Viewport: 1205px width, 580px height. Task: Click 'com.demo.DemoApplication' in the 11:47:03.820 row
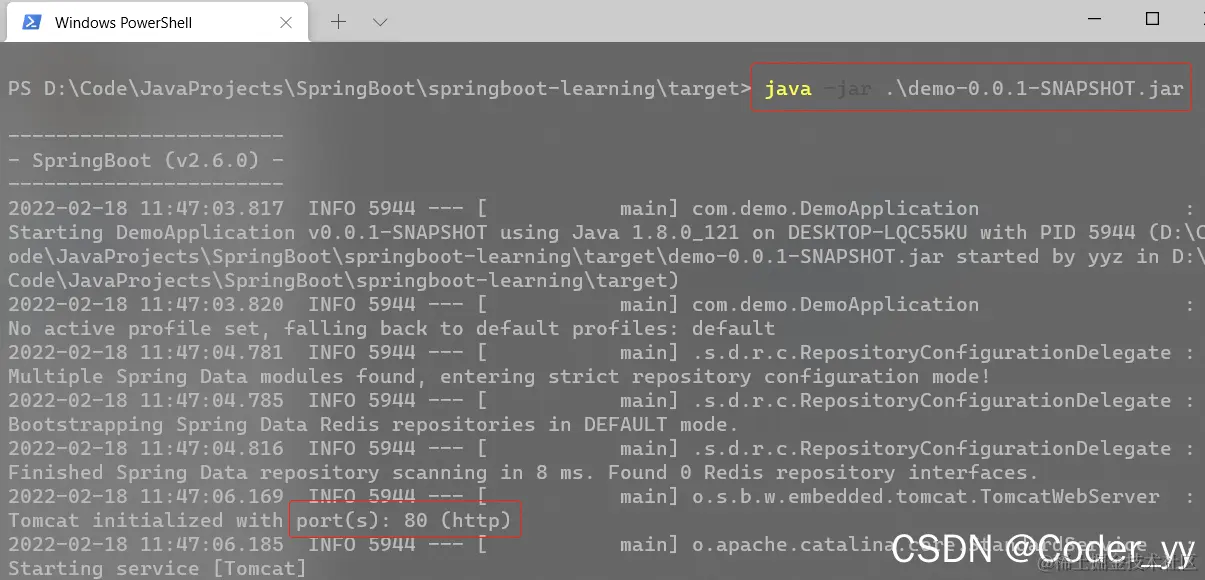tap(836, 304)
